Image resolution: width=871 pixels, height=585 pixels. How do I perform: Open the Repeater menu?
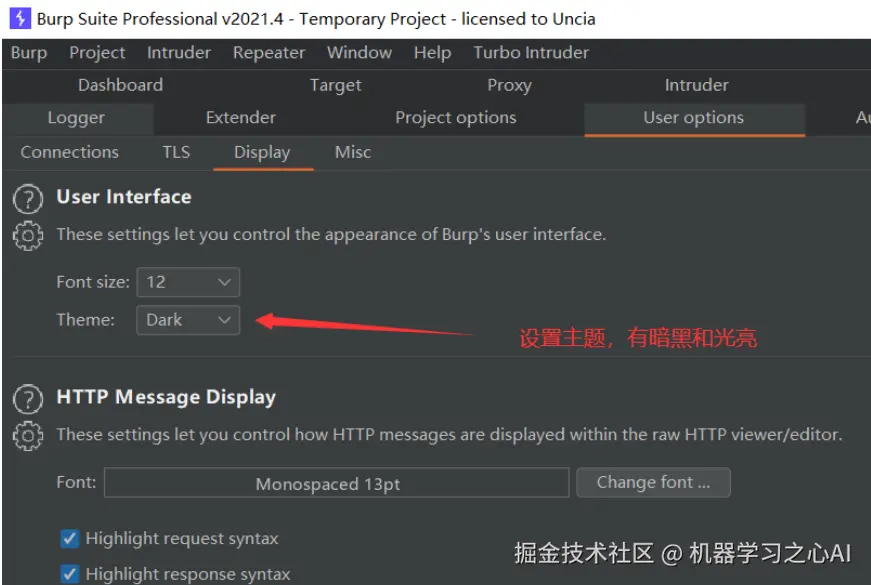(269, 53)
